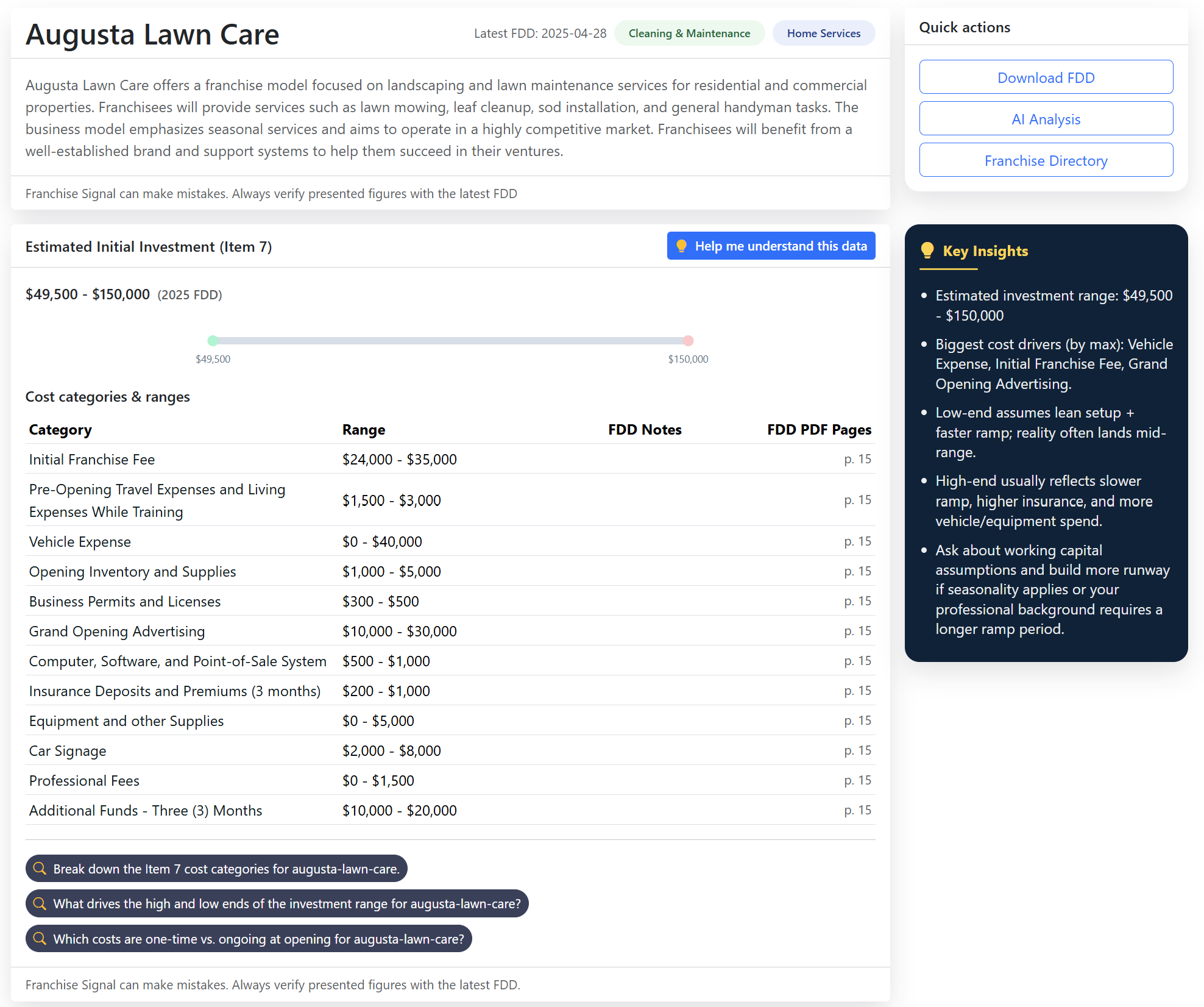Open the Home Services category badge
Screen dimensions: 1204x1007
(824, 33)
